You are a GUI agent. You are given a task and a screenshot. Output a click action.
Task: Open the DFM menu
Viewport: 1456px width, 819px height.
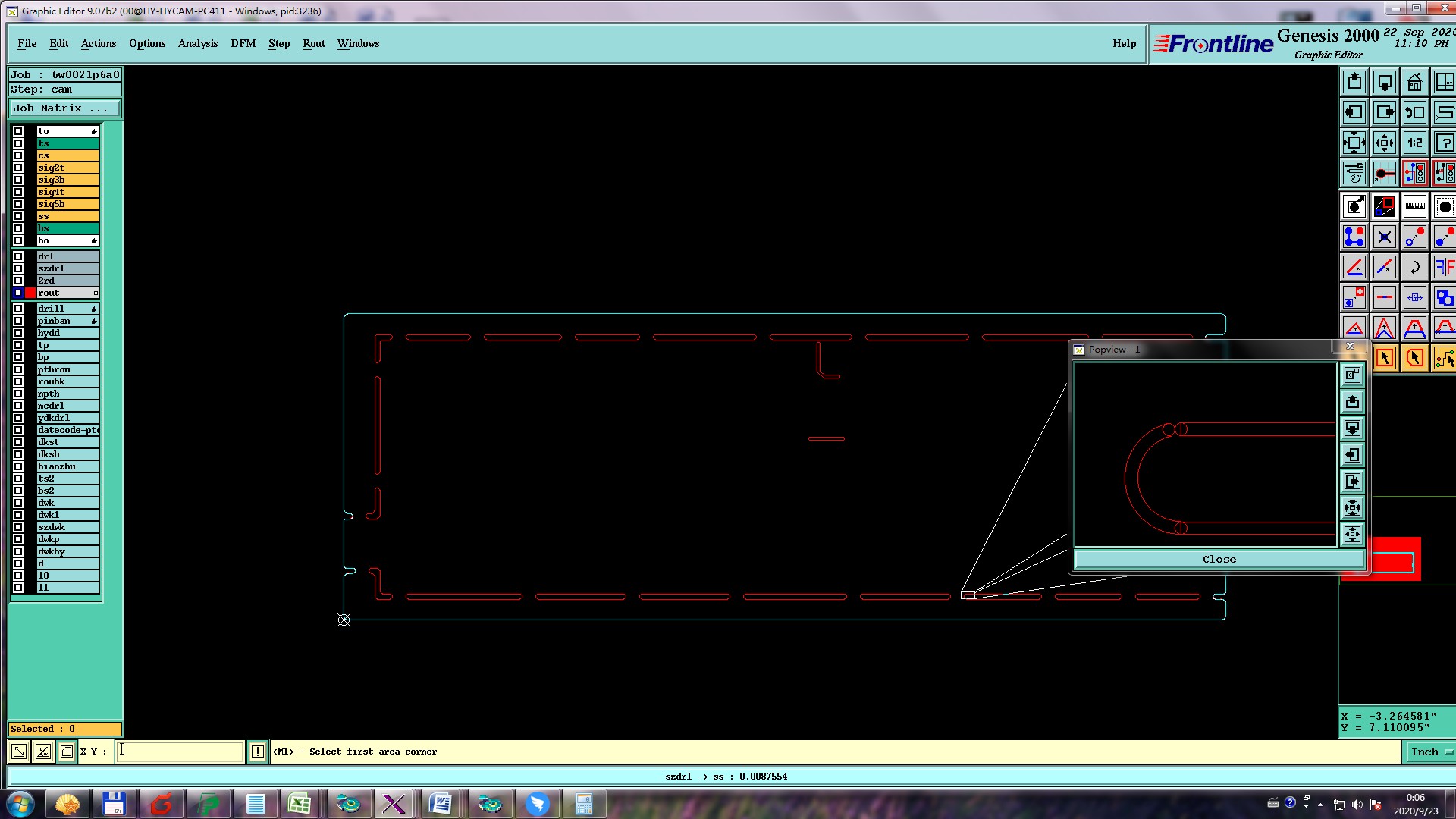tap(243, 43)
